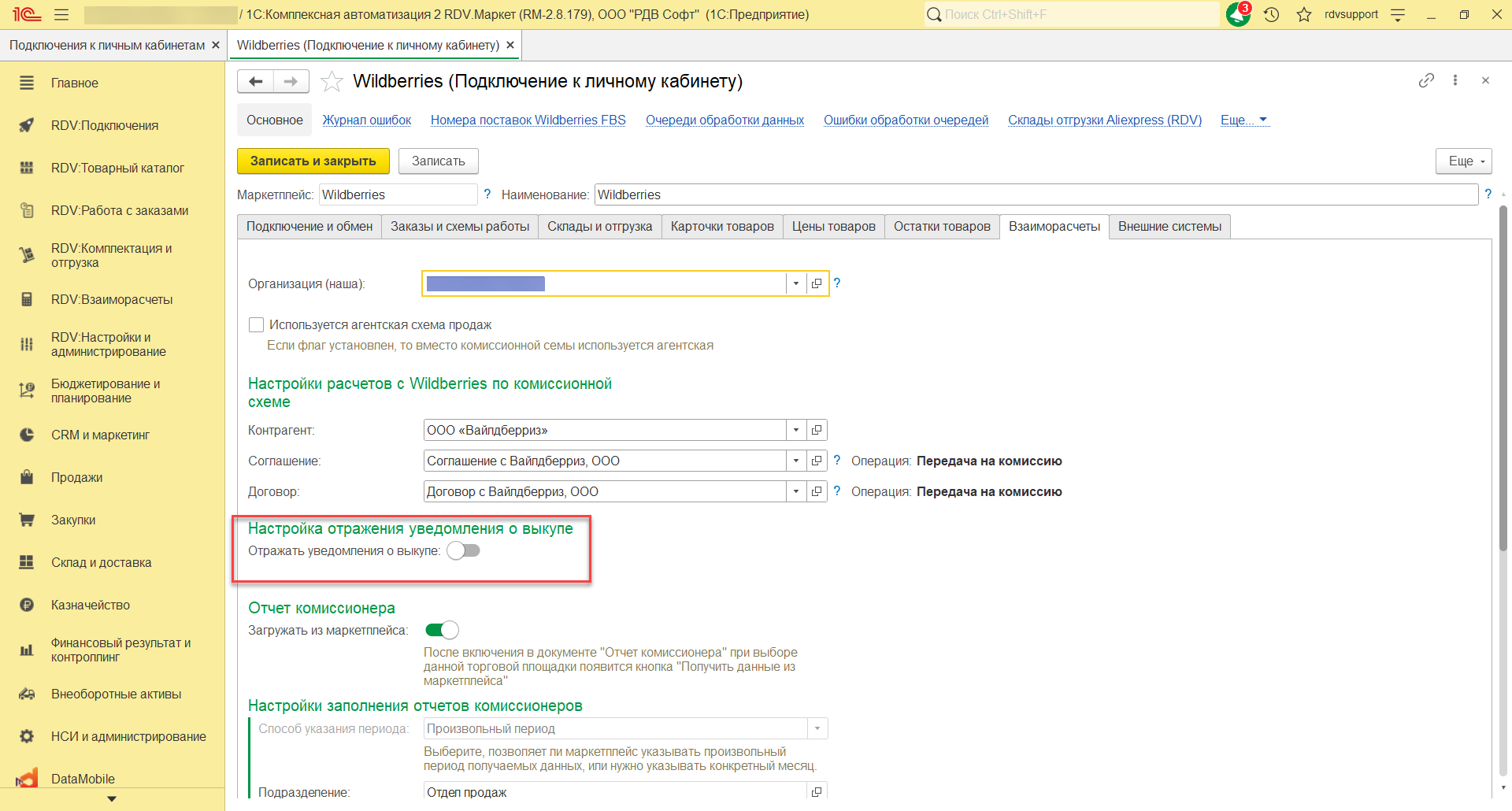
Task: Click the Наименование input field
Action: coord(1036,194)
